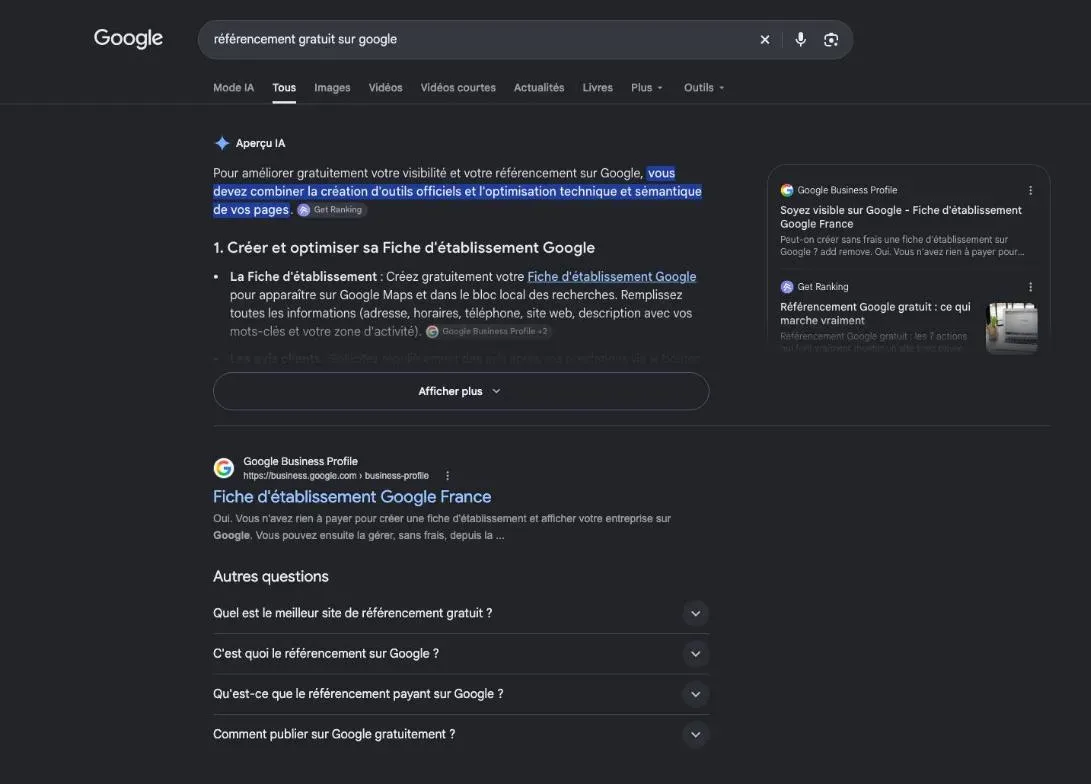Open 'Soyez visible sur Google' source card link
Screen dimensions: 1091x784
pyautogui.click(x=901, y=217)
